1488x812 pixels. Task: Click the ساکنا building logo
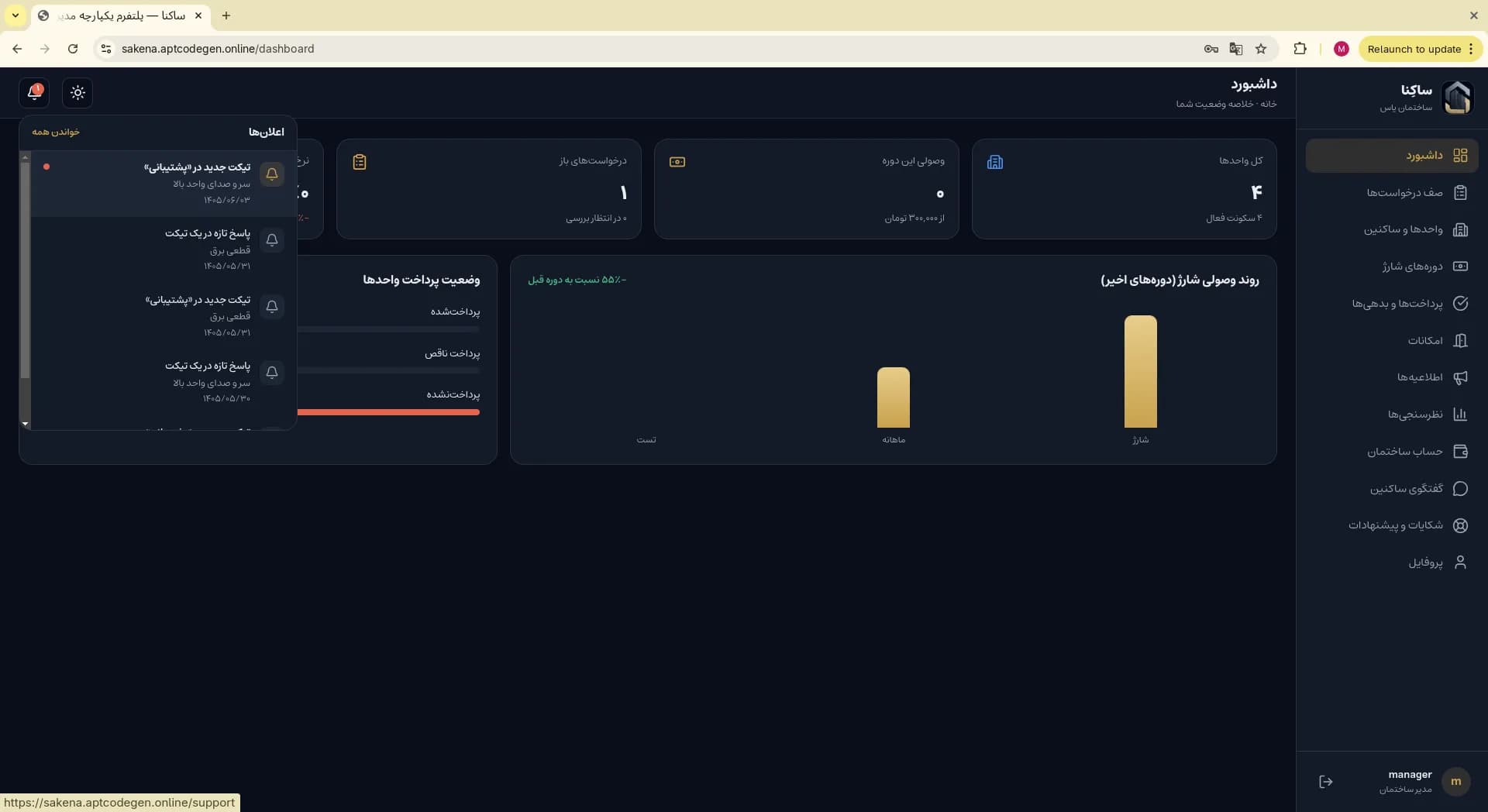coord(1457,98)
